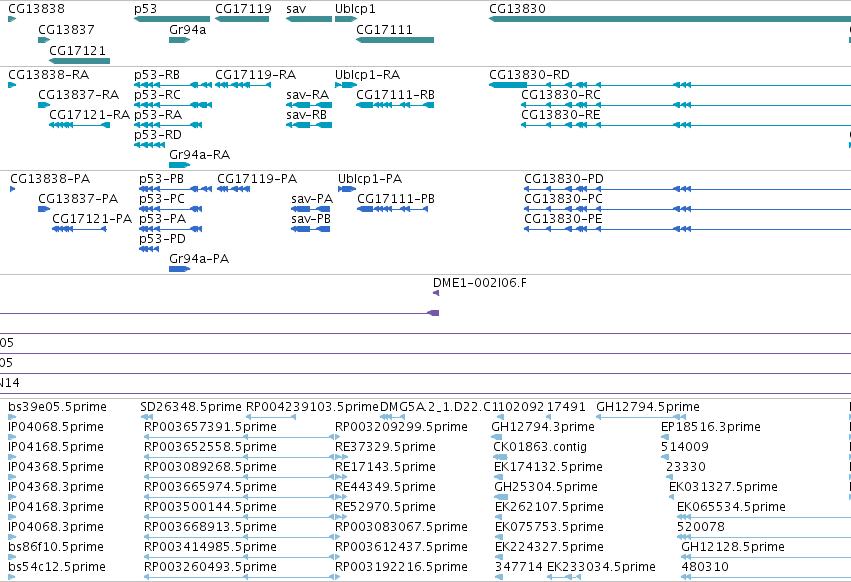Select the p53 gene feature
The image size is (851, 582).
click(172, 19)
